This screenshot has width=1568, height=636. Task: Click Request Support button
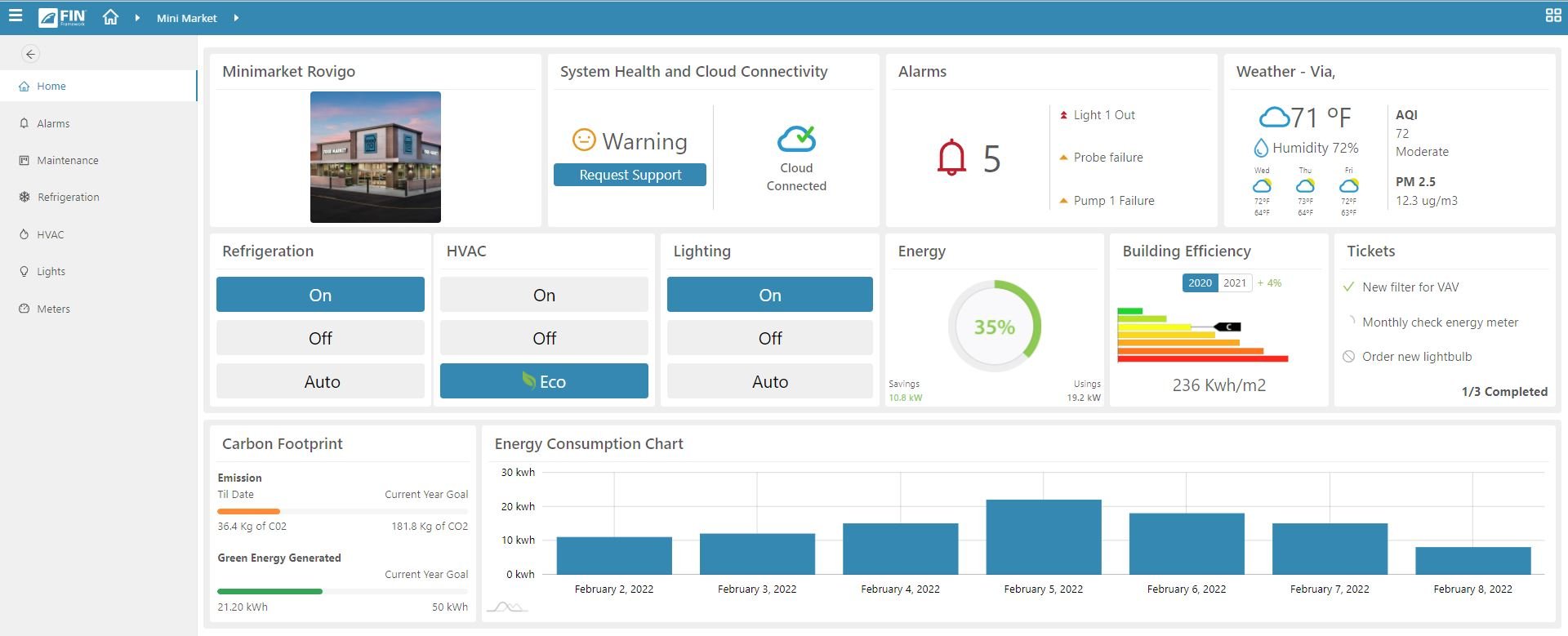tap(630, 175)
